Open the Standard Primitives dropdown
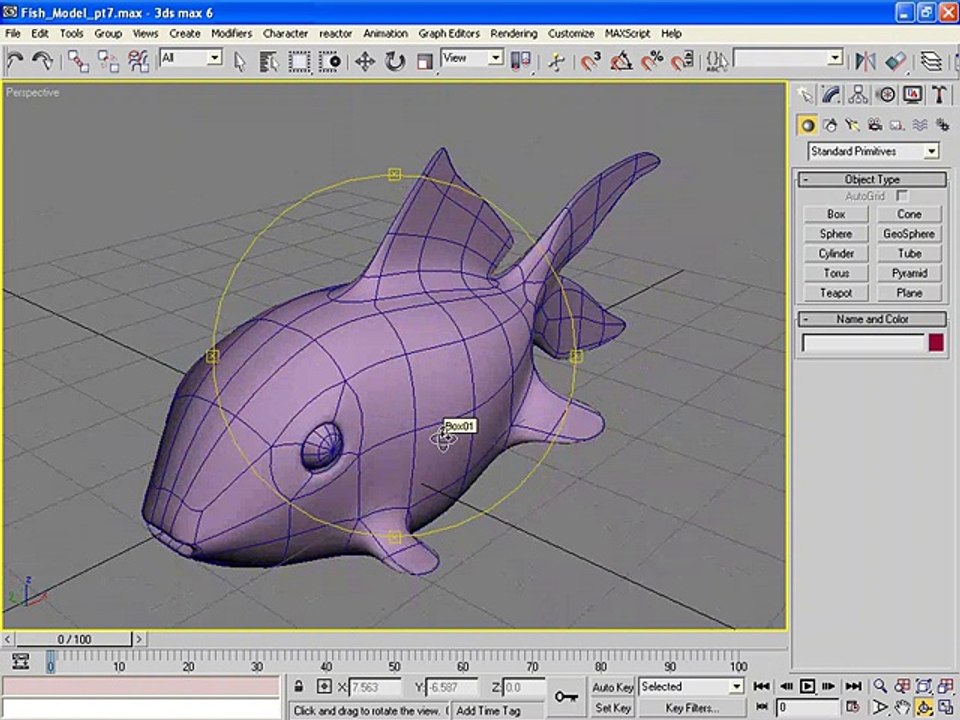 pos(874,151)
